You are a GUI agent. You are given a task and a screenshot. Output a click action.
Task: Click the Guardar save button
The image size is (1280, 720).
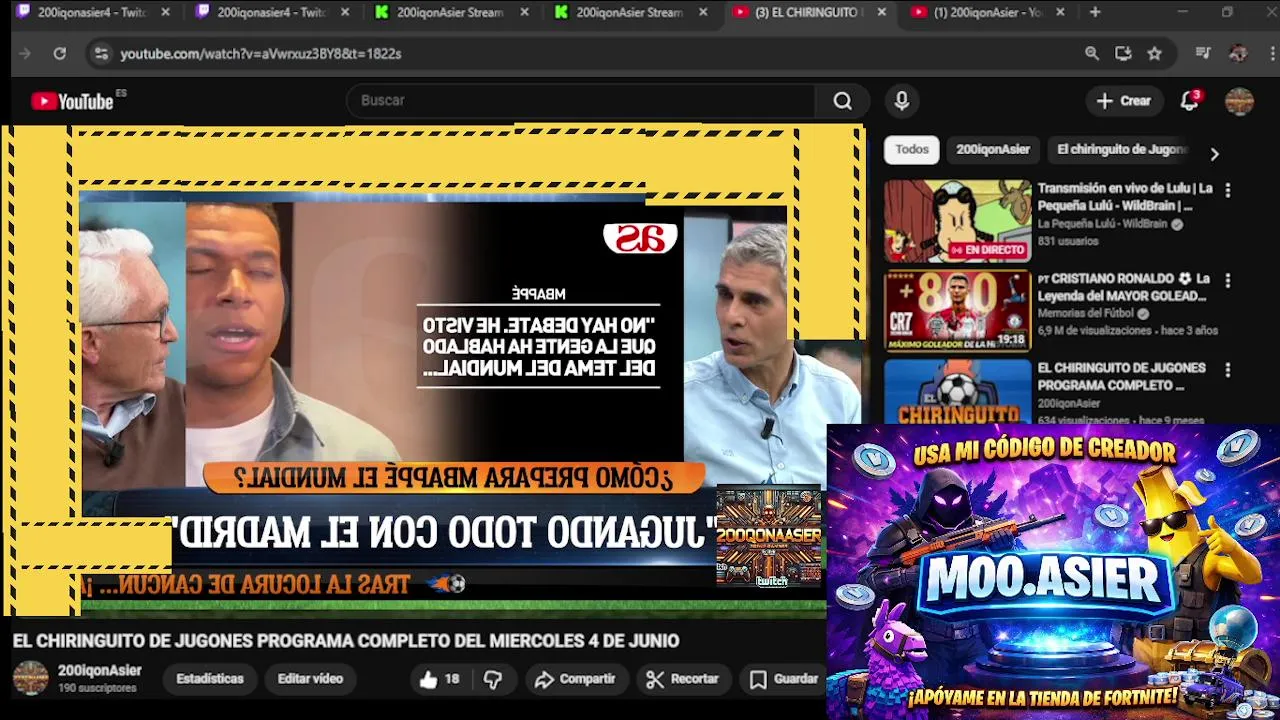click(x=784, y=679)
